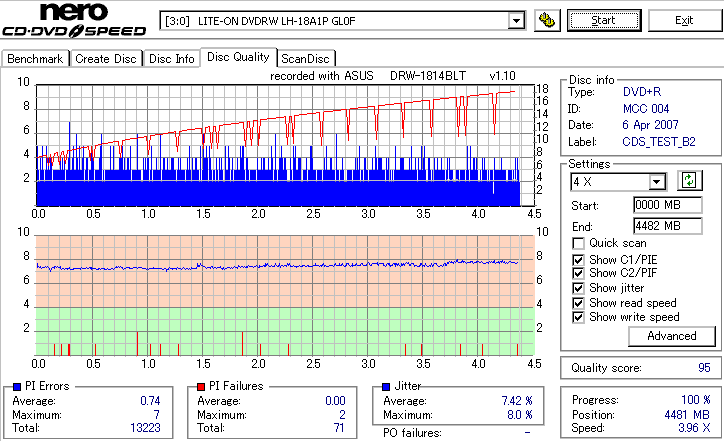Switch to the ScanDisc tab
724x441 pixels.
[305, 59]
